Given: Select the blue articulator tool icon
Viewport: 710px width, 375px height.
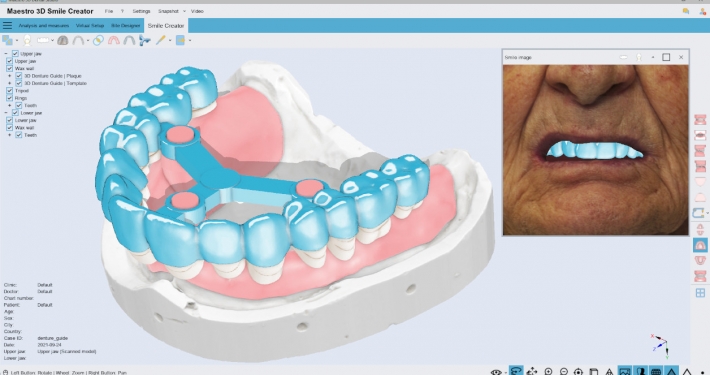Looking at the screenshot, I should click(144, 40).
